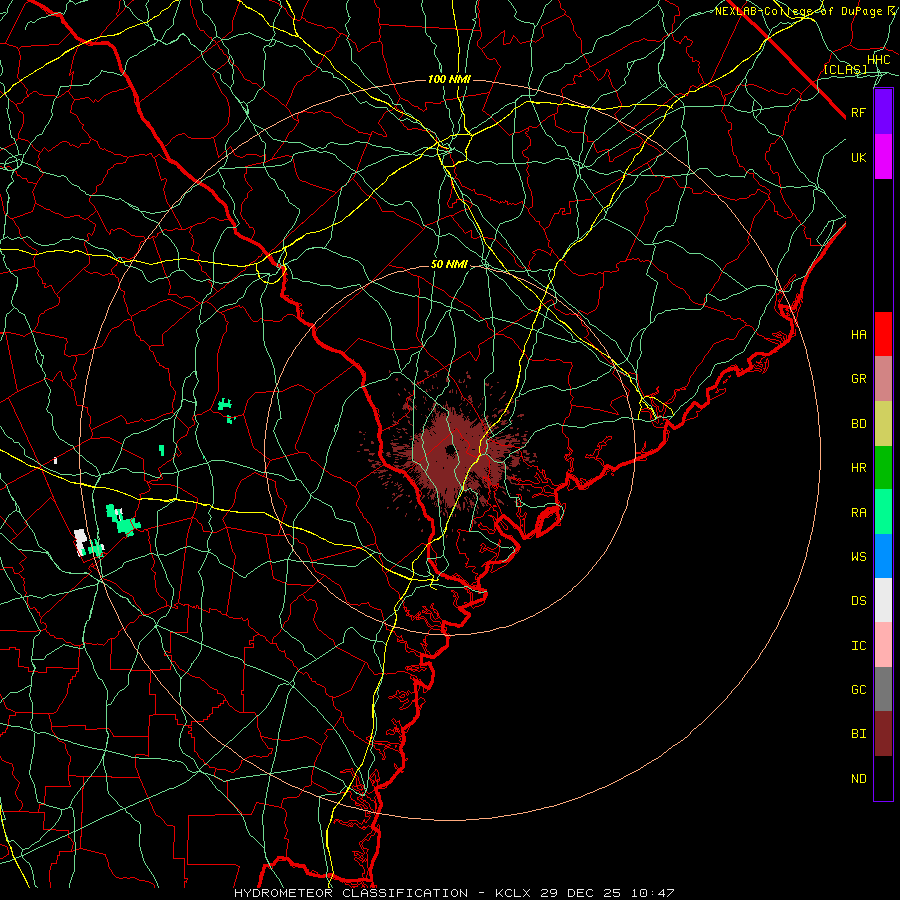Screen dimensions: 900x900
Task: Click the BD legend label
Action: pos(859,424)
